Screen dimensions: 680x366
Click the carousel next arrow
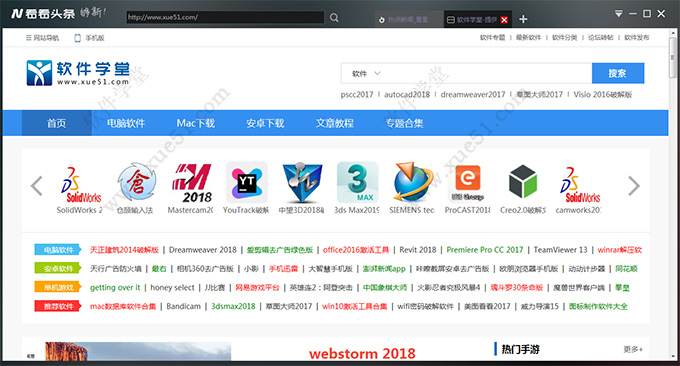point(634,186)
